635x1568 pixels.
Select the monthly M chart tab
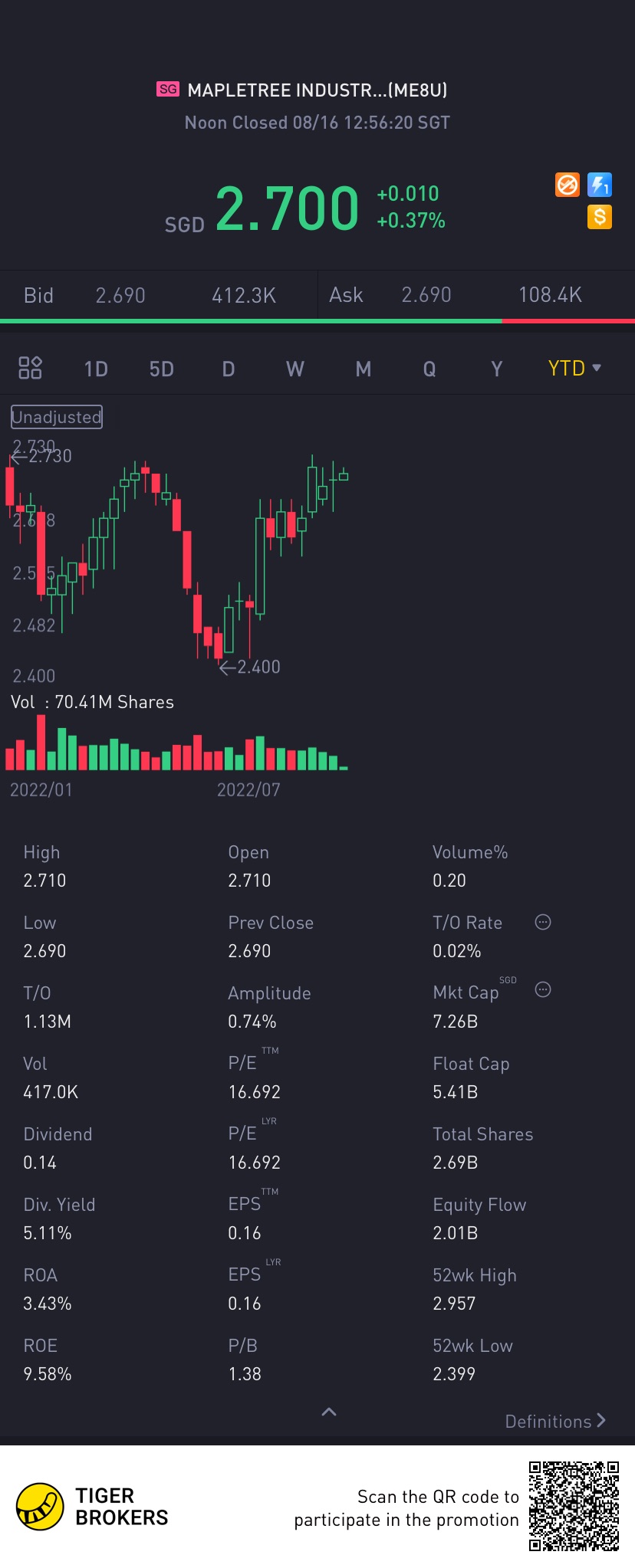[x=364, y=369]
